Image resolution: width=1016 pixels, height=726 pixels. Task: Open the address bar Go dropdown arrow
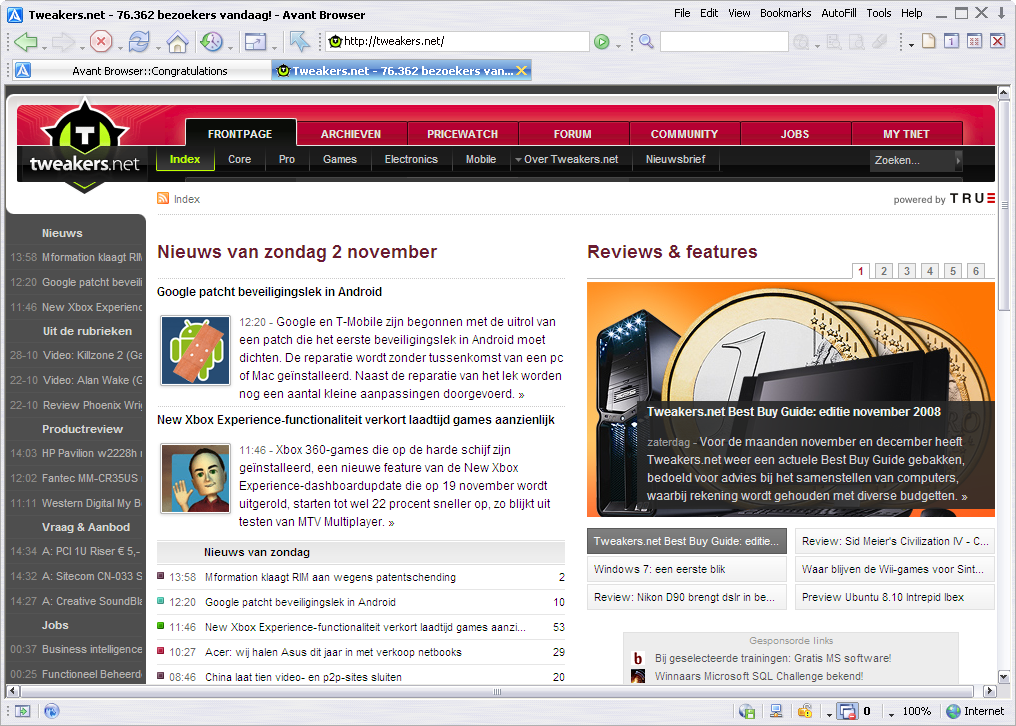(618, 46)
